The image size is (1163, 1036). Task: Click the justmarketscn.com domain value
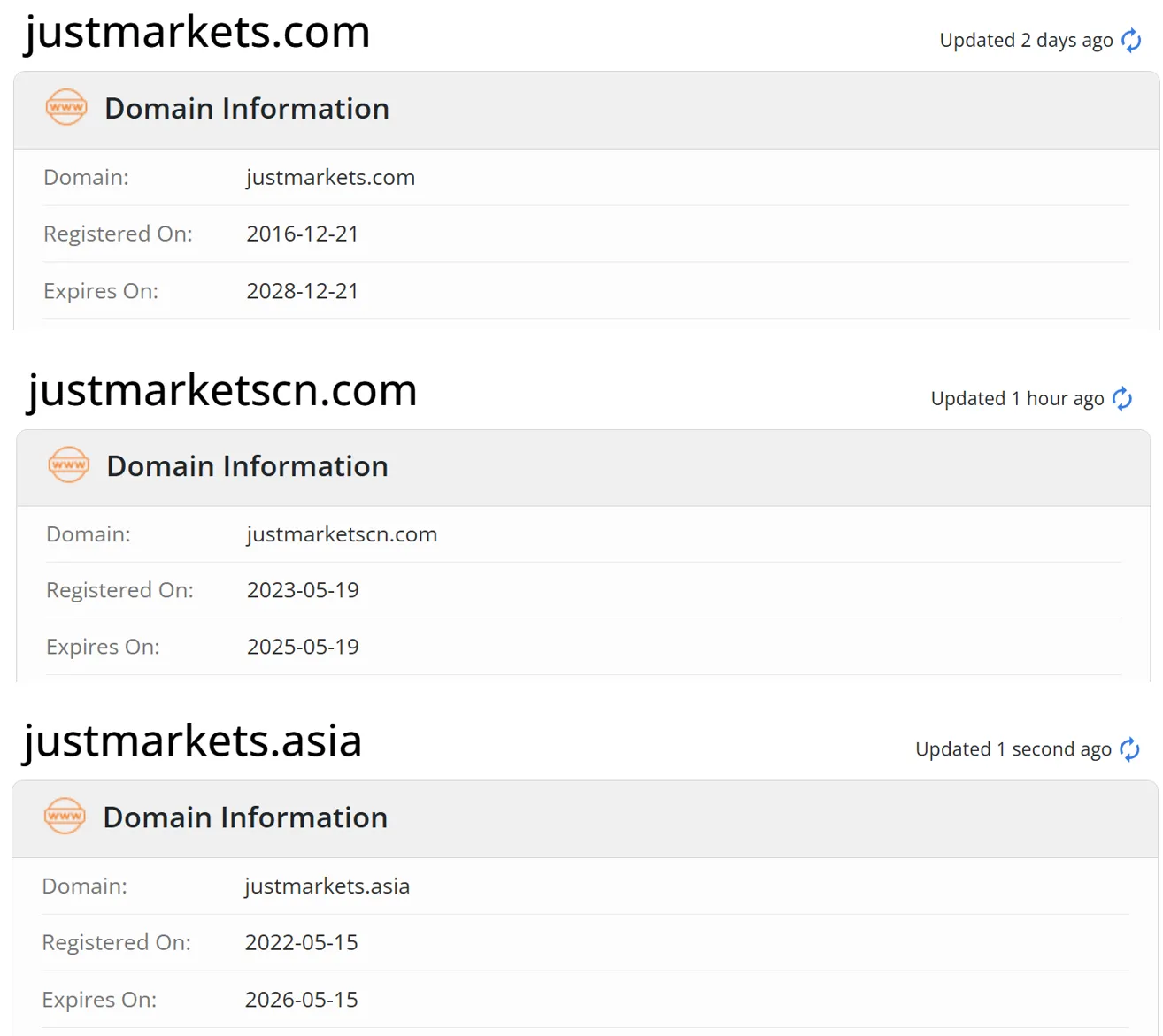[x=342, y=534]
